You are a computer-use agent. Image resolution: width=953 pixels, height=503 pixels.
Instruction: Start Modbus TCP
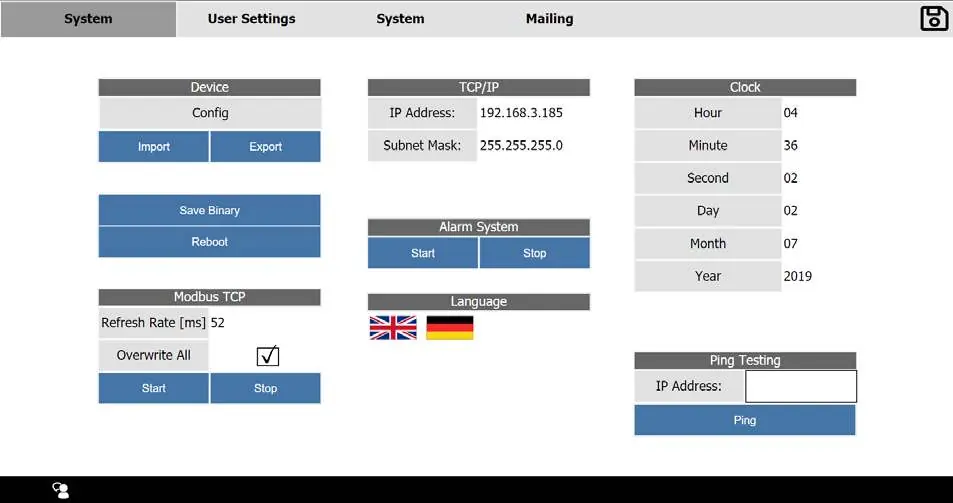point(154,388)
